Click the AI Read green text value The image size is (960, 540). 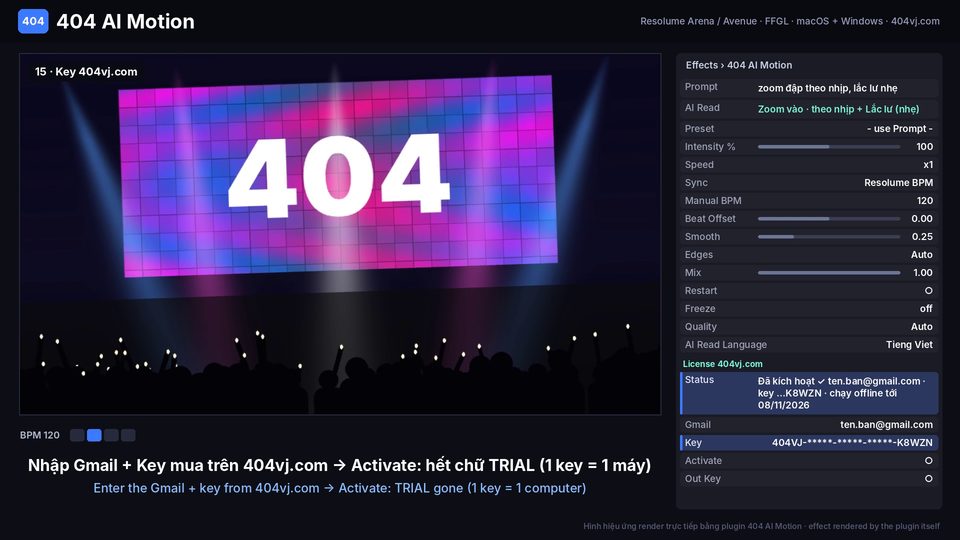tap(838, 109)
